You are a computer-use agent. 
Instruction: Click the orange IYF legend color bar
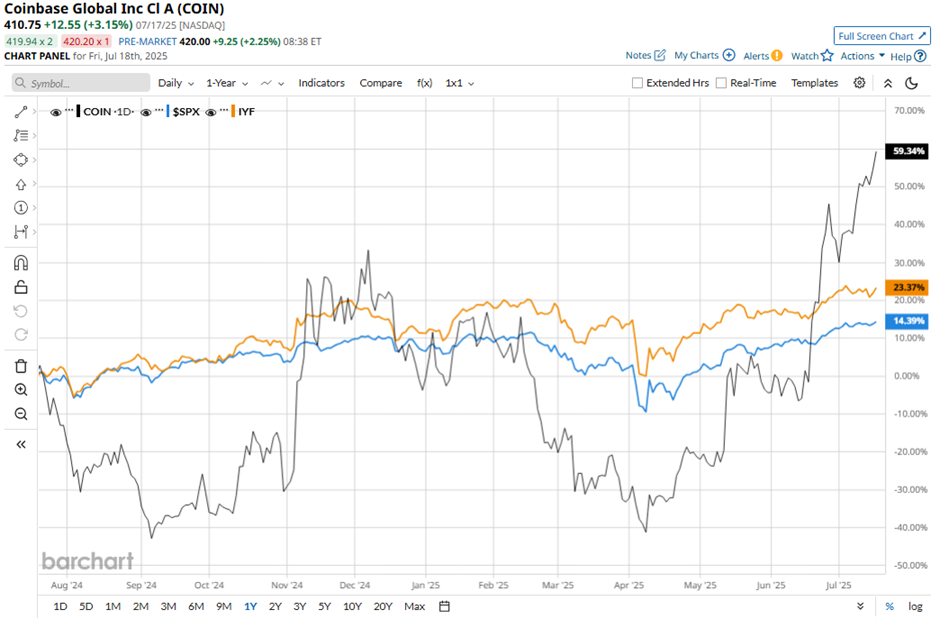(x=233, y=111)
